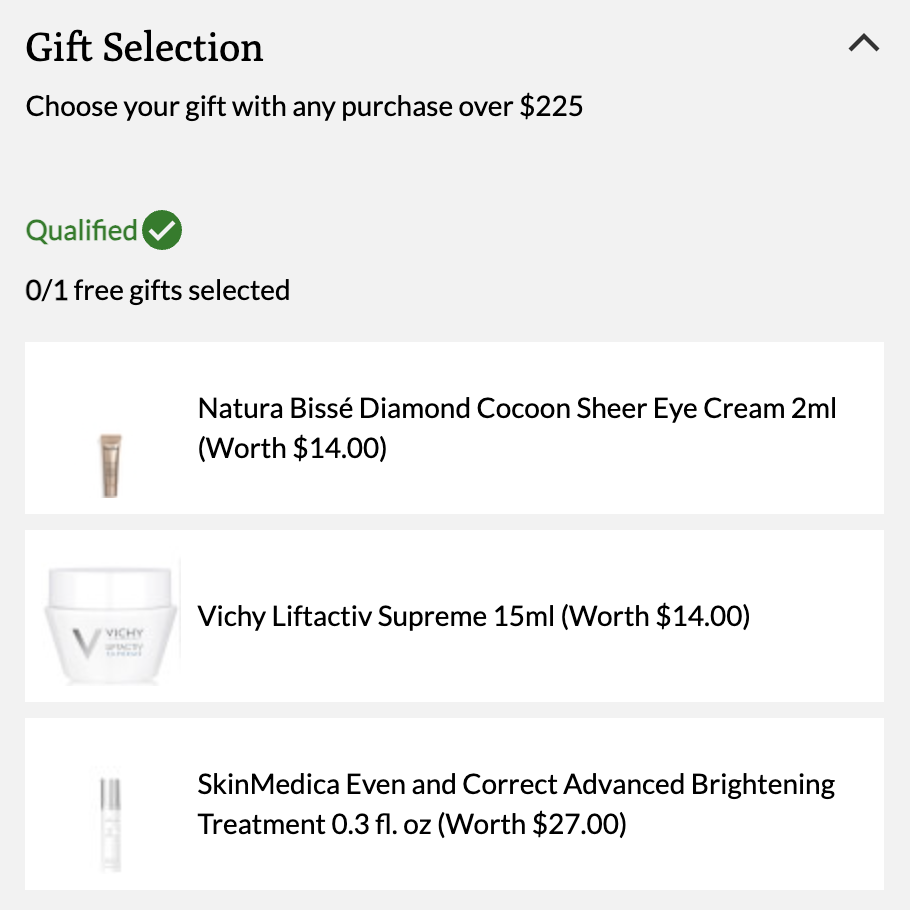
Task: Click the green Qualified checkmark icon
Action: click(x=162, y=230)
